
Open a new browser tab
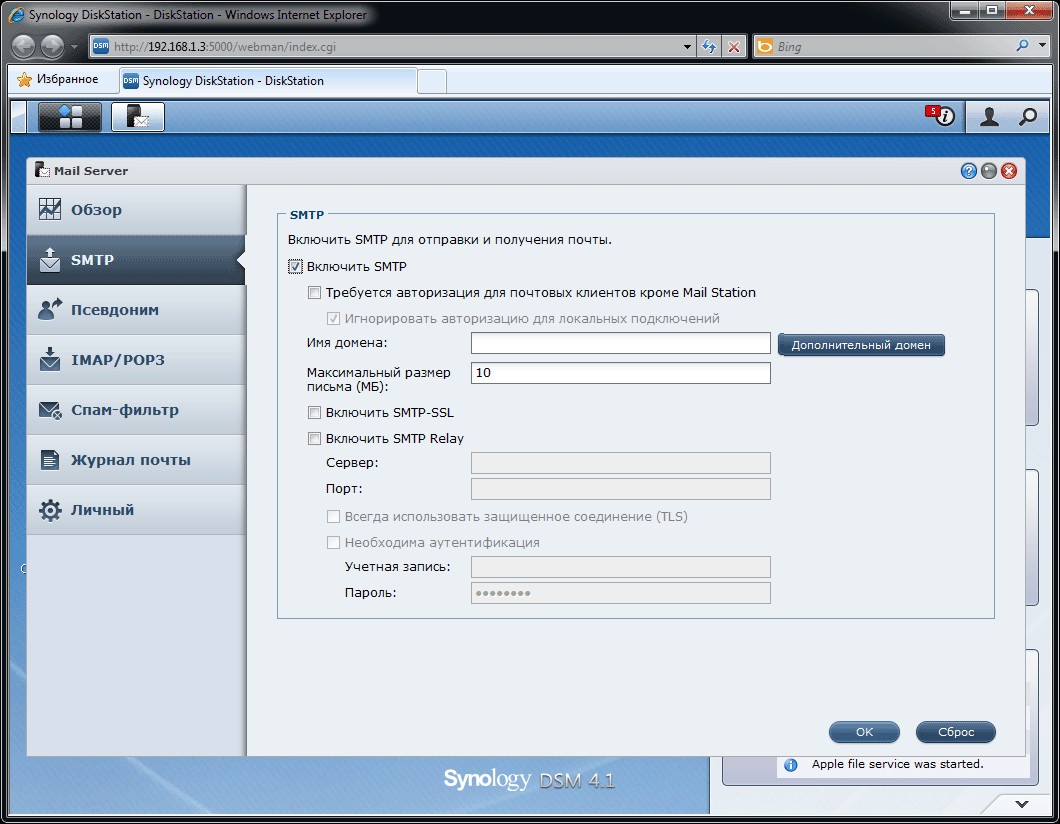click(x=432, y=81)
